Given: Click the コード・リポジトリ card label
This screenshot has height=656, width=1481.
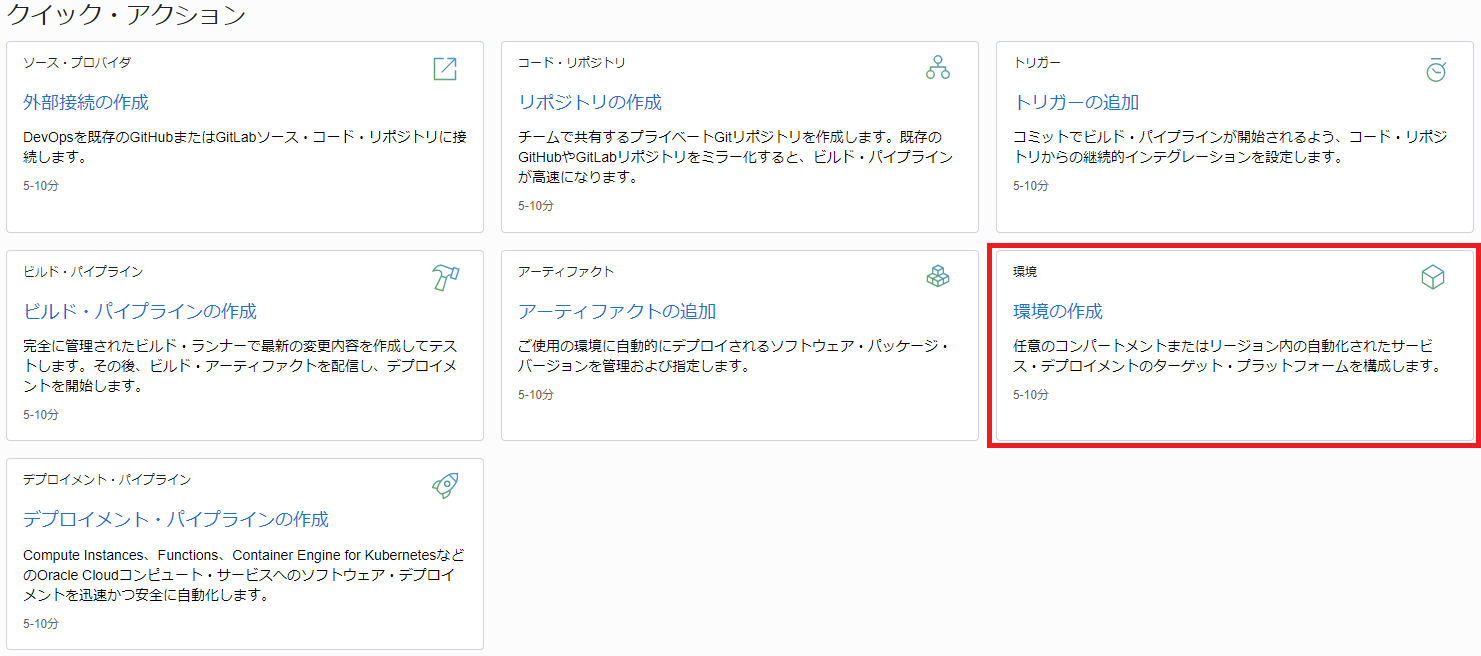Looking at the screenshot, I should click(x=571, y=63).
